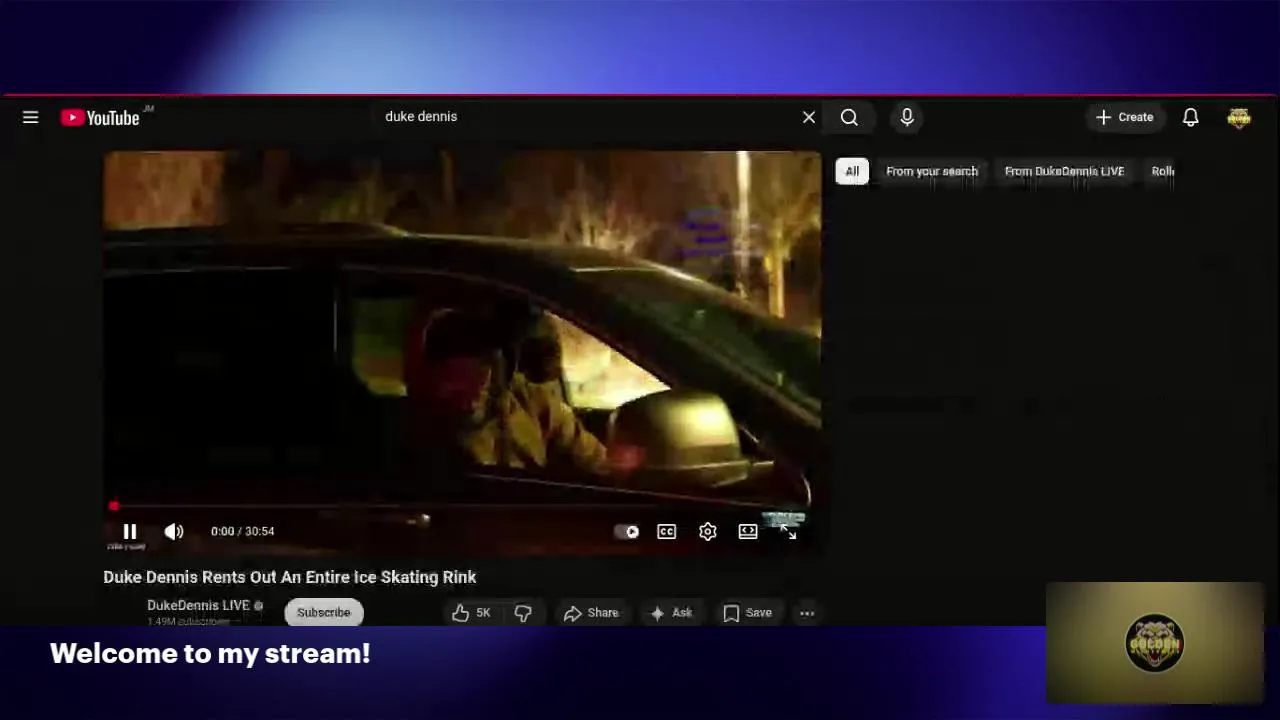Click the video title about Ice Skating Rink
Image resolution: width=1280 pixels, height=720 pixels.
point(290,577)
